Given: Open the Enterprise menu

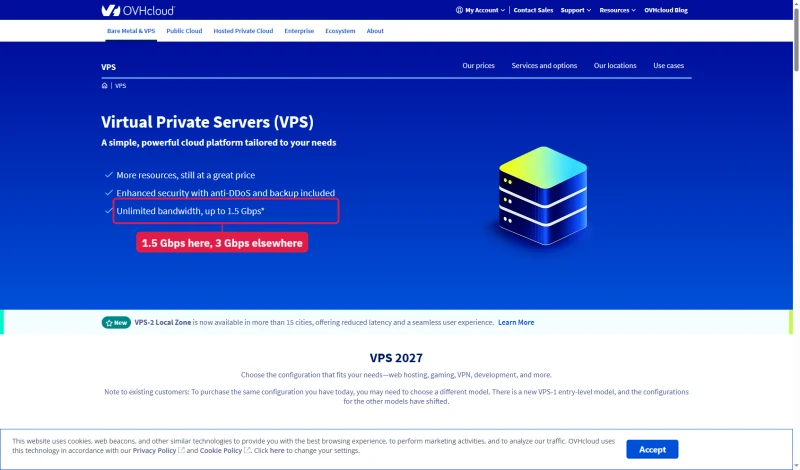Looking at the screenshot, I should pyautogui.click(x=299, y=31).
